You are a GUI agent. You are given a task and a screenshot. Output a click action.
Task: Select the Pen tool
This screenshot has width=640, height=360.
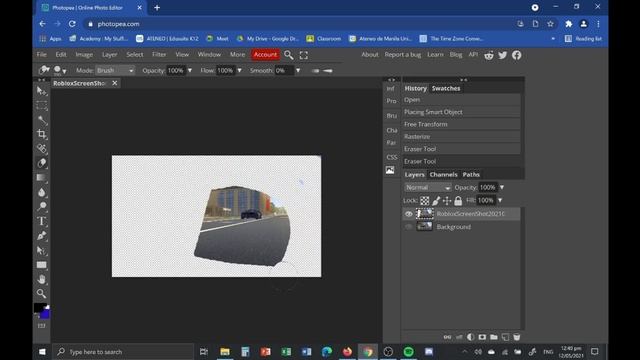42,236
